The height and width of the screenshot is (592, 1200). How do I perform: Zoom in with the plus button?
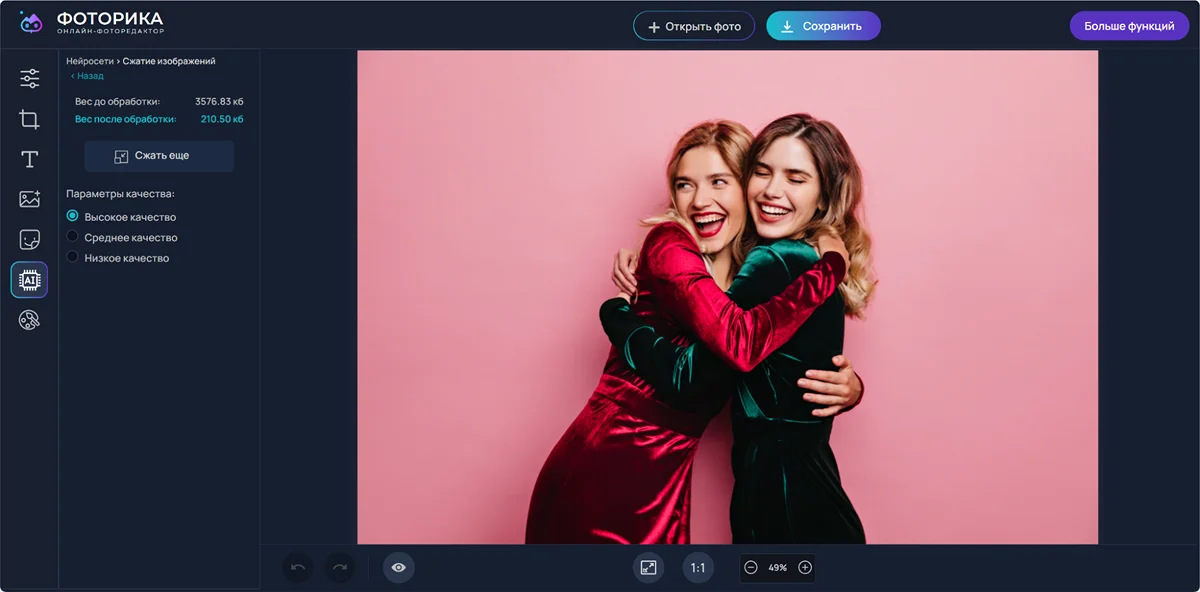coord(805,568)
